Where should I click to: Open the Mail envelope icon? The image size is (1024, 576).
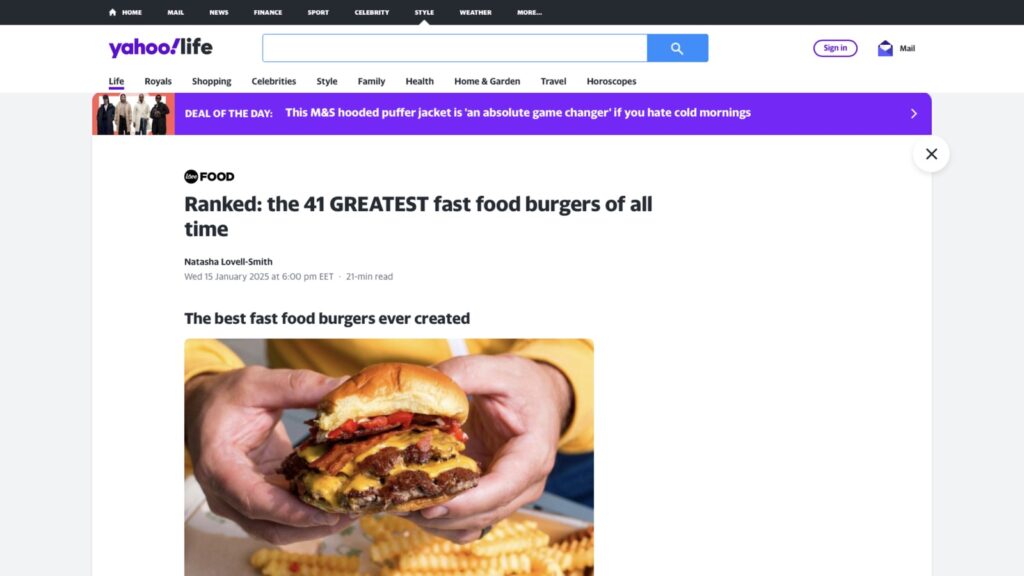(885, 48)
